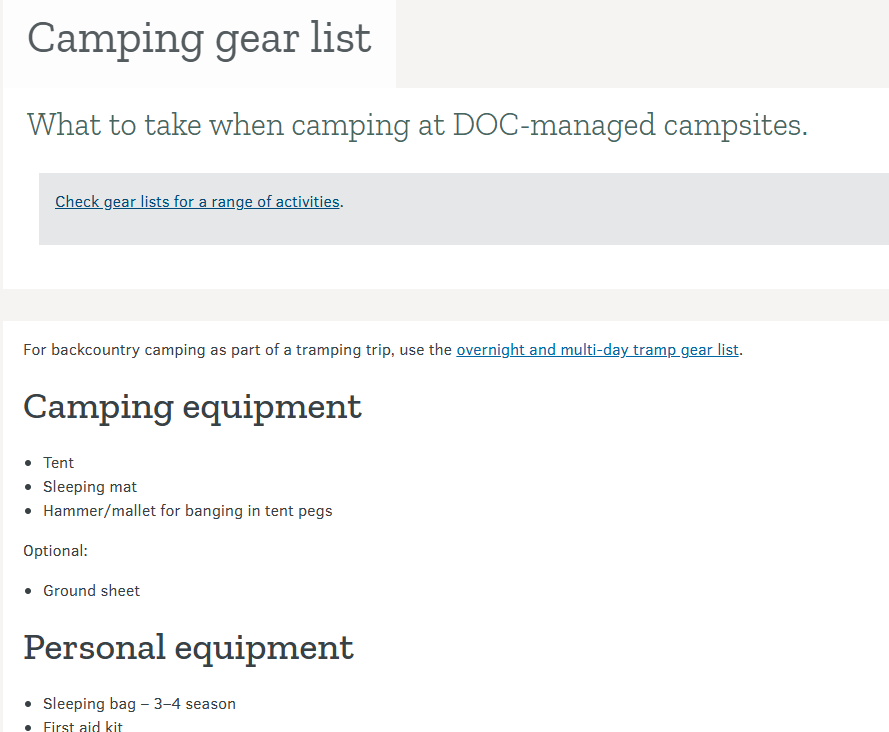Click the bullet point before 'Tent'
This screenshot has height=732, width=889.
point(29,463)
